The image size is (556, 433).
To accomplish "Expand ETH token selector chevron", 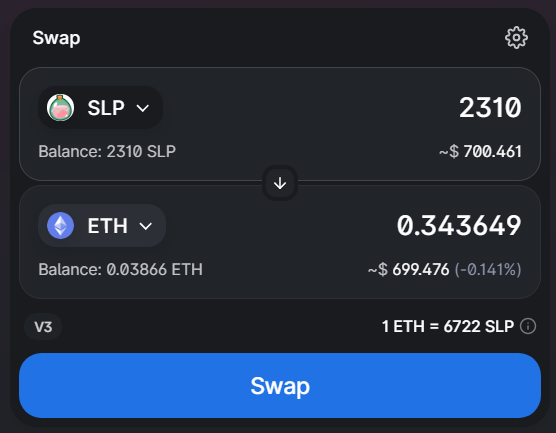I will (146, 226).
